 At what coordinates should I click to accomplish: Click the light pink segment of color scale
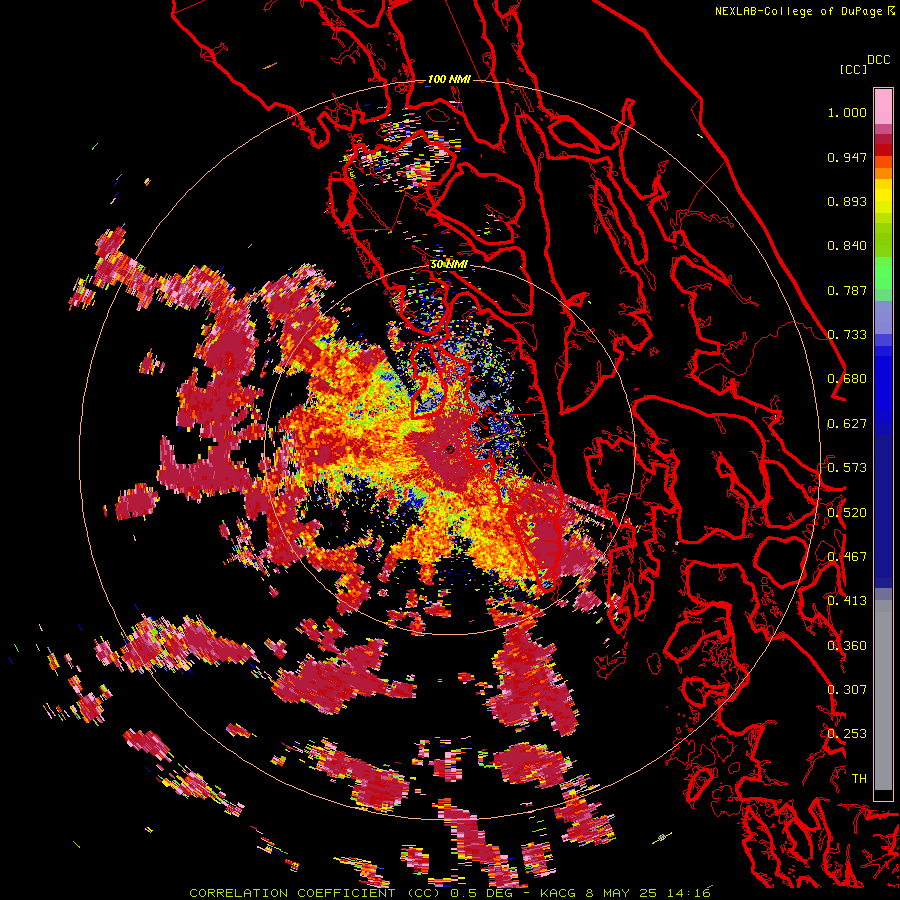883,106
